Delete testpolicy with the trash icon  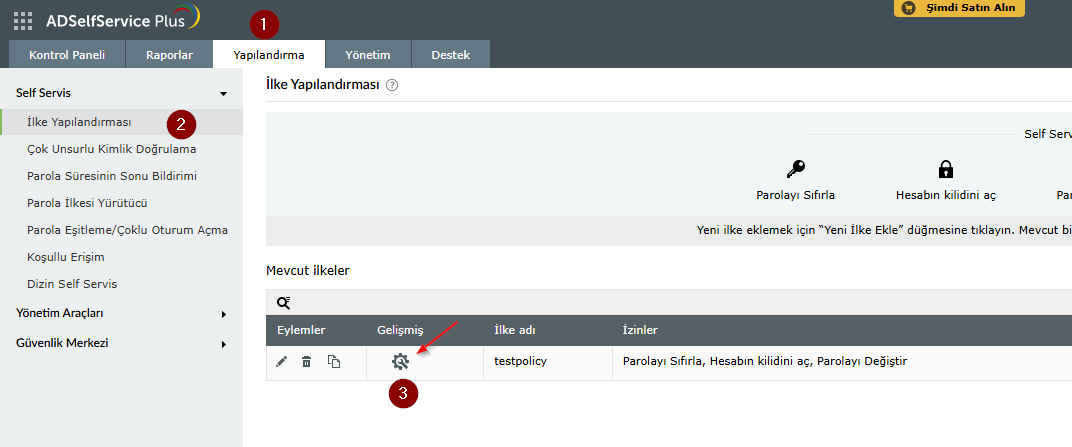point(307,362)
